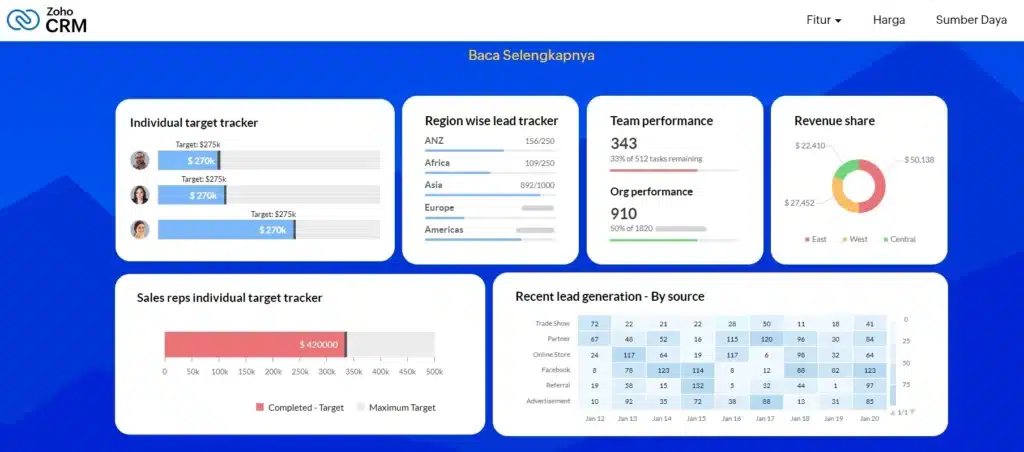This screenshot has height=452, width=1024.
Task: Toggle the Maximum Target legend entry
Action: point(396,408)
